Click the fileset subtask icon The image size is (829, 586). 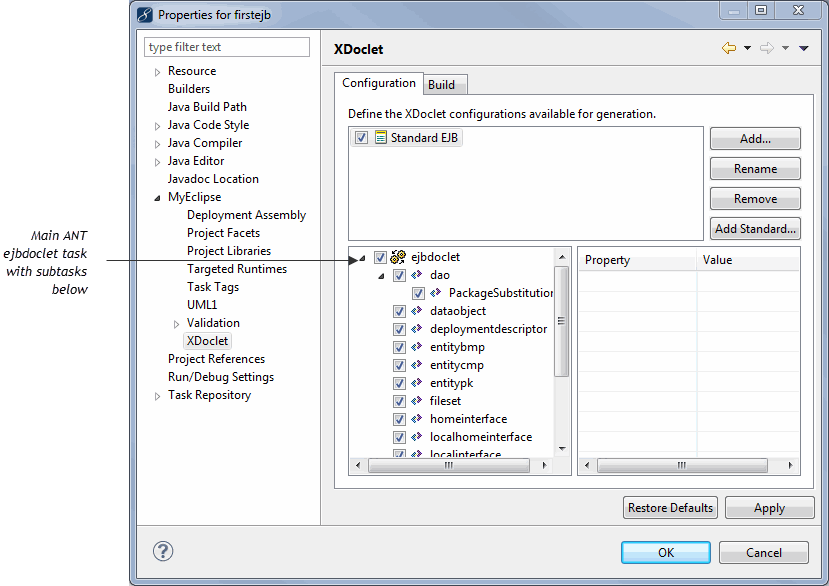click(x=418, y=401)
